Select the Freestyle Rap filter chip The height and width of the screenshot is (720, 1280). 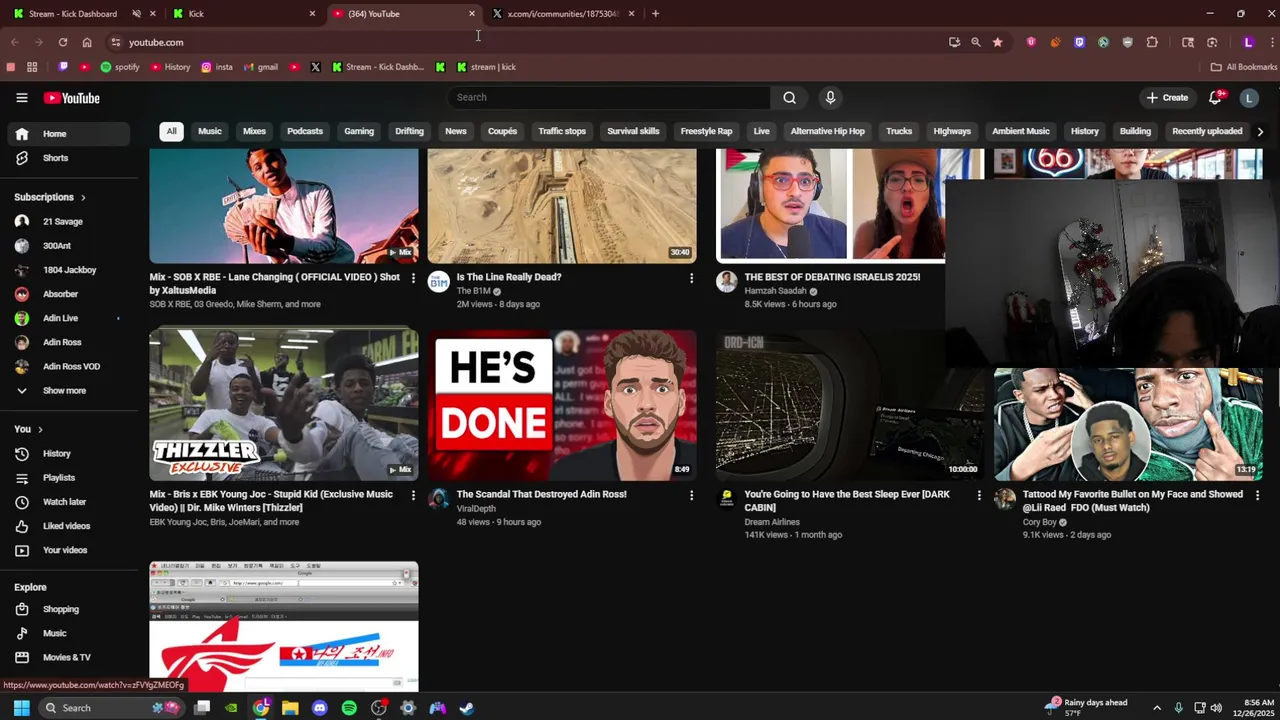coord(706,131)
